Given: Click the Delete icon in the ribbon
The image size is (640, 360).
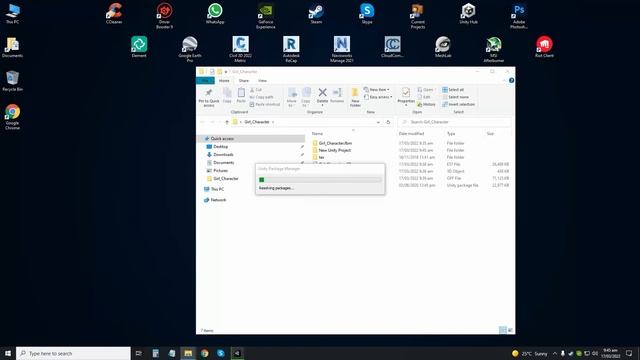Looking at the screenshot, I should tap(322, 96).
